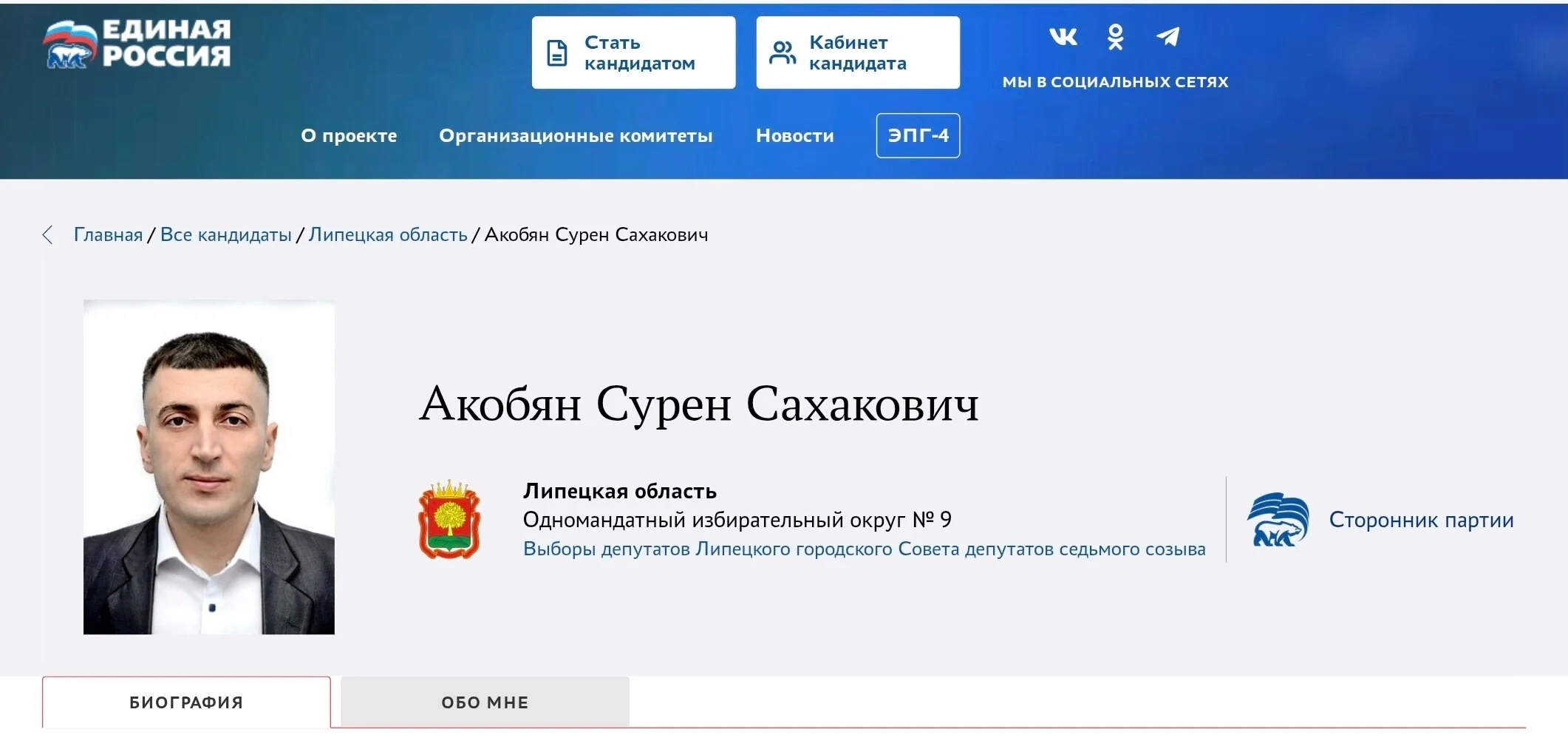1568x749 pixels.
Task: Click the bold Липецкая область label
Action: tap(619, 491)
